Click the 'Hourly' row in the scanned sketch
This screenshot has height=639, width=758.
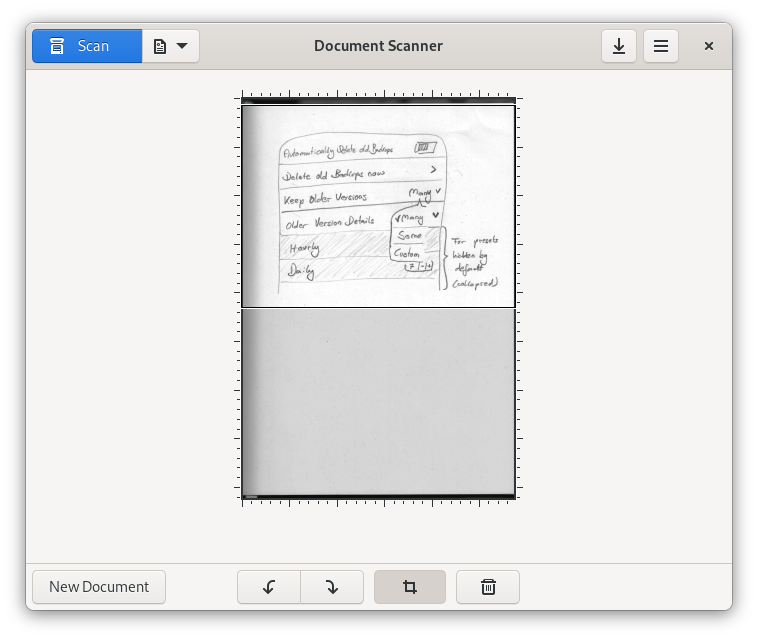305,248
